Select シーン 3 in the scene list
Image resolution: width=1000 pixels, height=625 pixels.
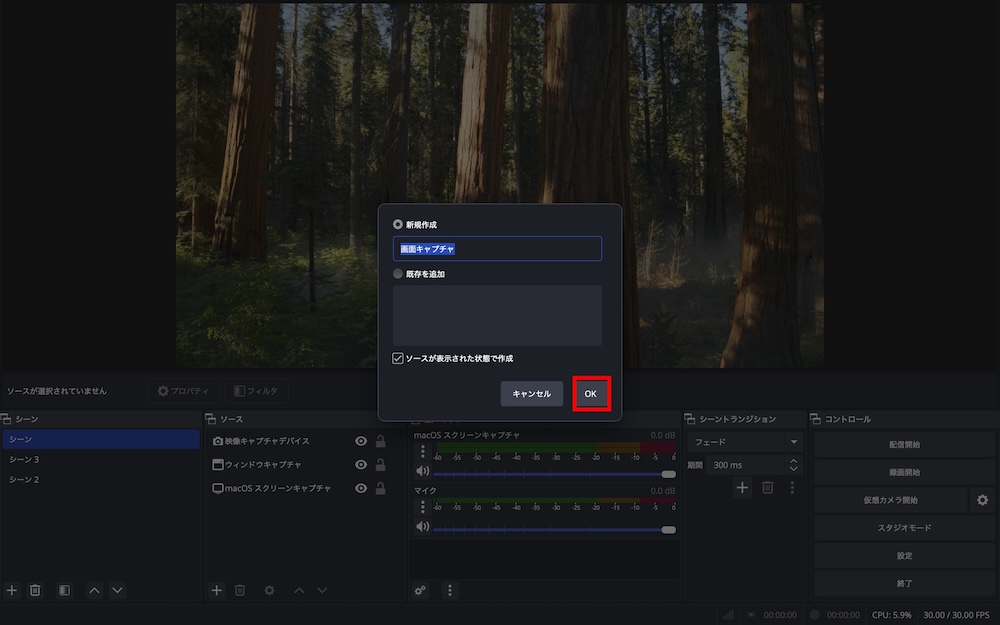(x=101, y=459)
